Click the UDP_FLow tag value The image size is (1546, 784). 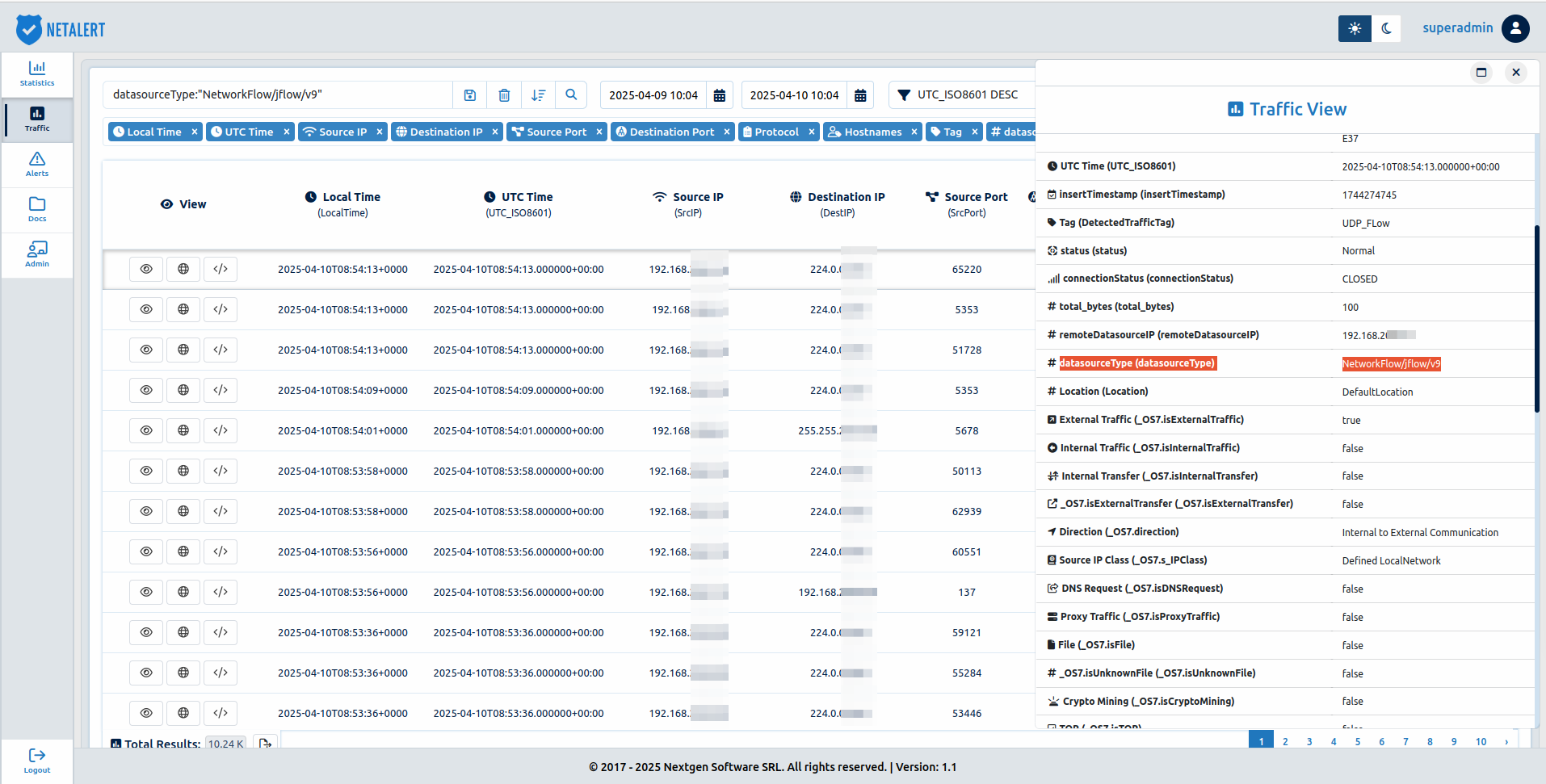[x=1366, y=224]
